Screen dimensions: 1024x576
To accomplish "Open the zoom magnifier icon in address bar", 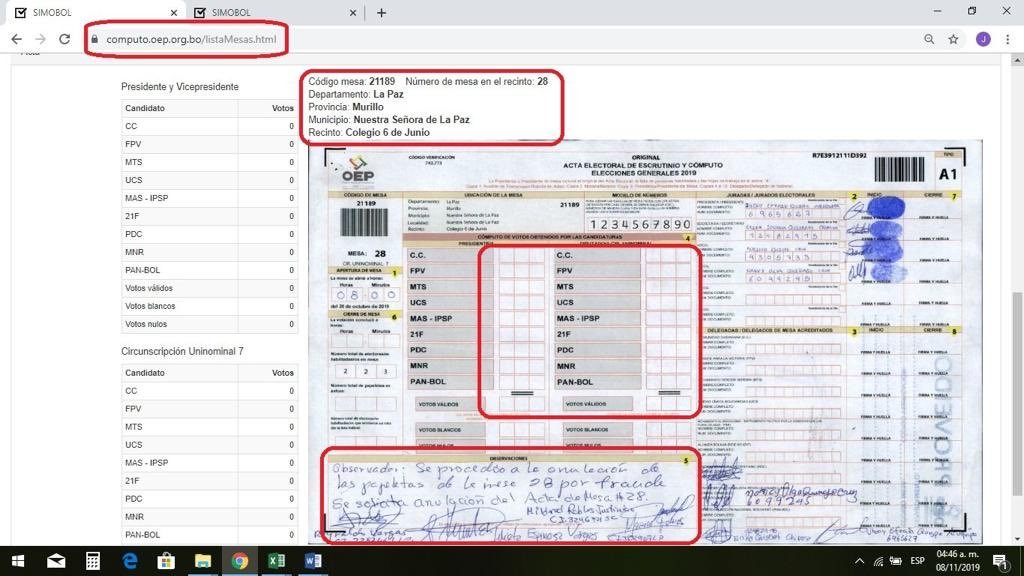I will pyautogui.click(x=929, y=39).
